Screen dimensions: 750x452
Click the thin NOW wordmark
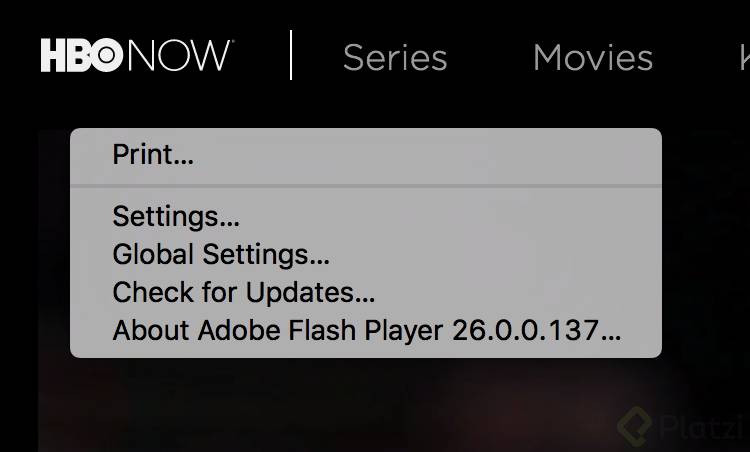point(179,55)
